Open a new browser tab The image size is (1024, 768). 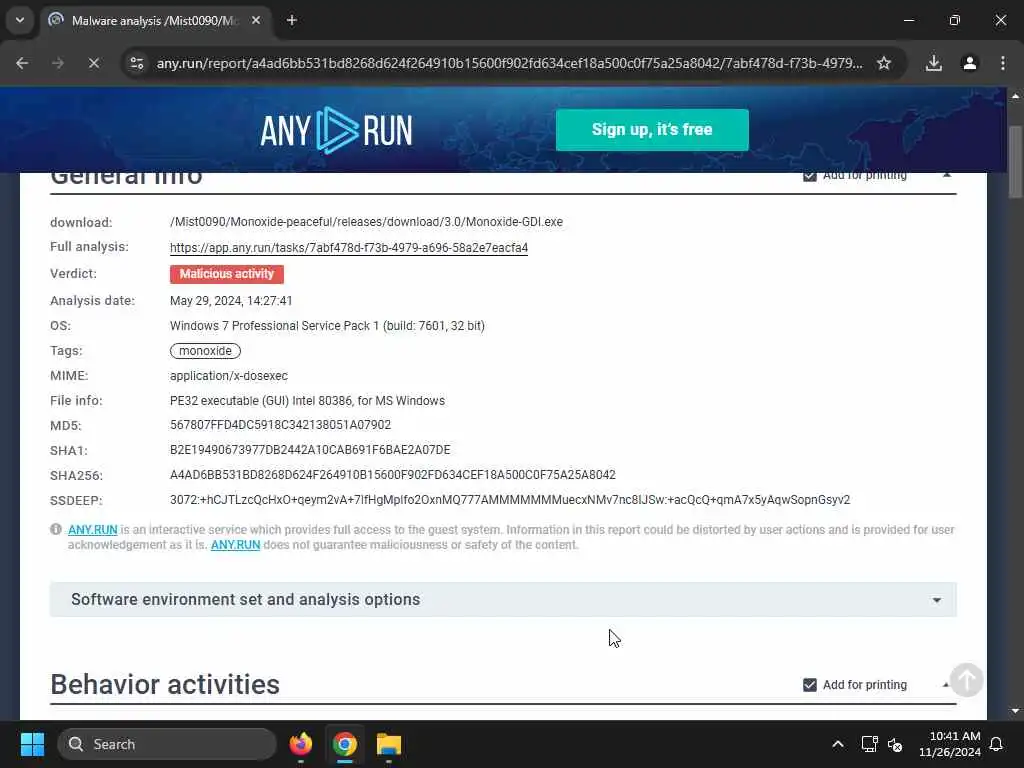[x=292, y=20]
